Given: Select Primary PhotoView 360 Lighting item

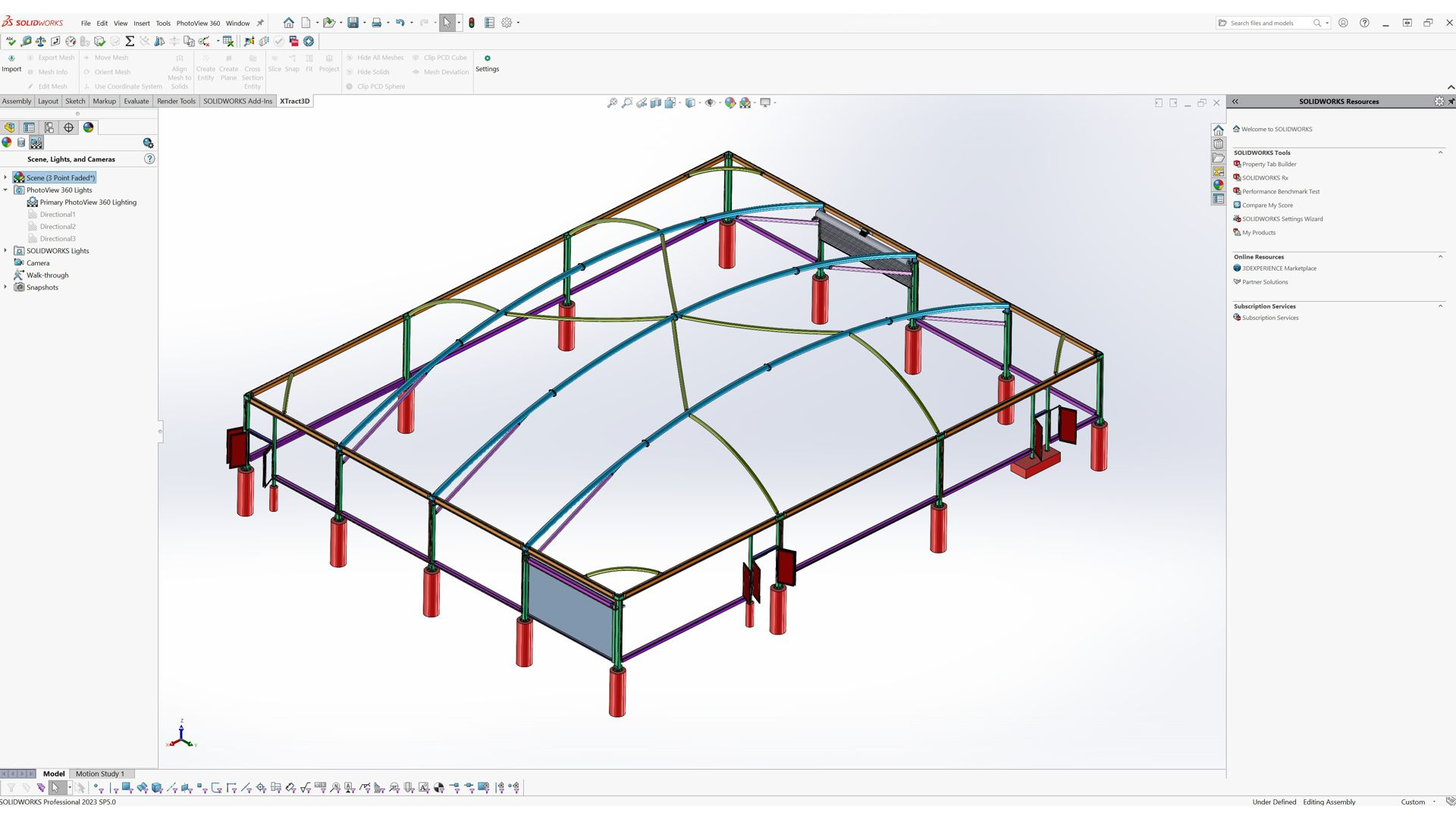Looking at the screenshot, I should pos(88,202).
